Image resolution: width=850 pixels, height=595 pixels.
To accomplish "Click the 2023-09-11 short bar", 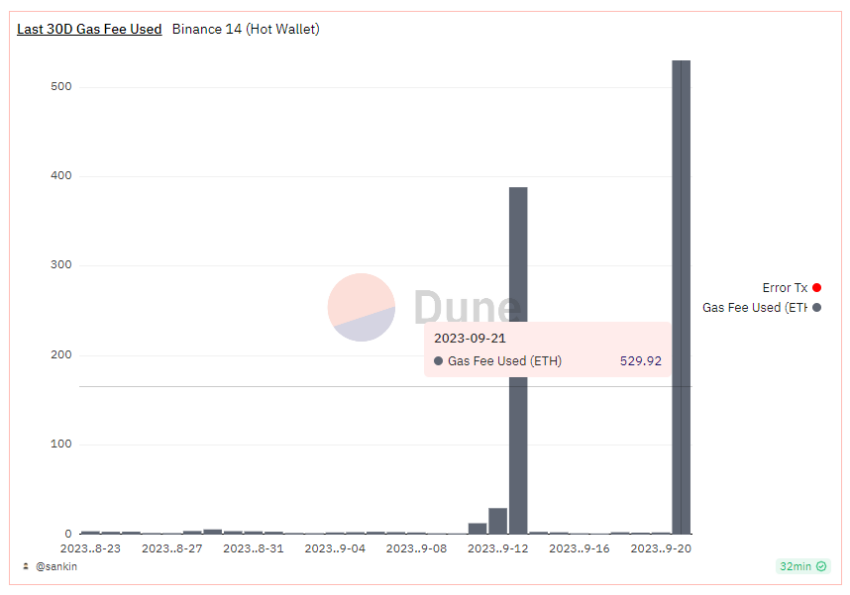I will tap(478, 528).
